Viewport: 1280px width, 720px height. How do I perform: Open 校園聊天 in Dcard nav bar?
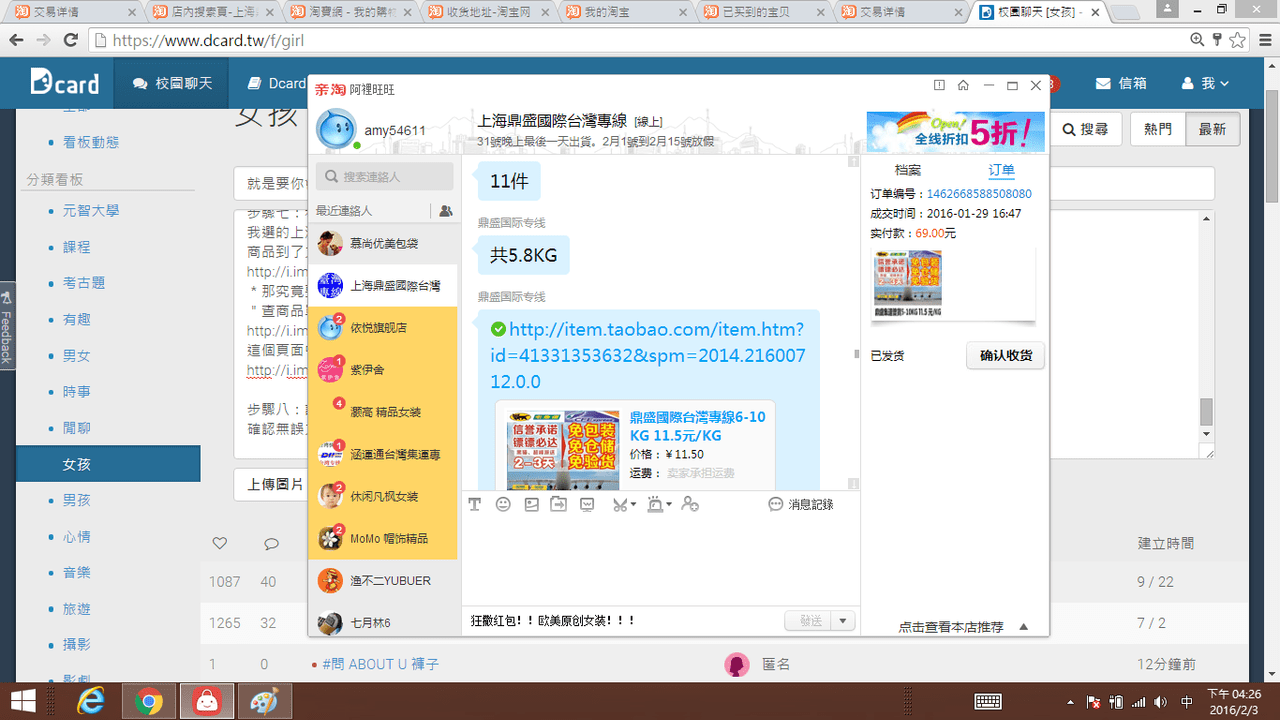(x=172, y=83)
